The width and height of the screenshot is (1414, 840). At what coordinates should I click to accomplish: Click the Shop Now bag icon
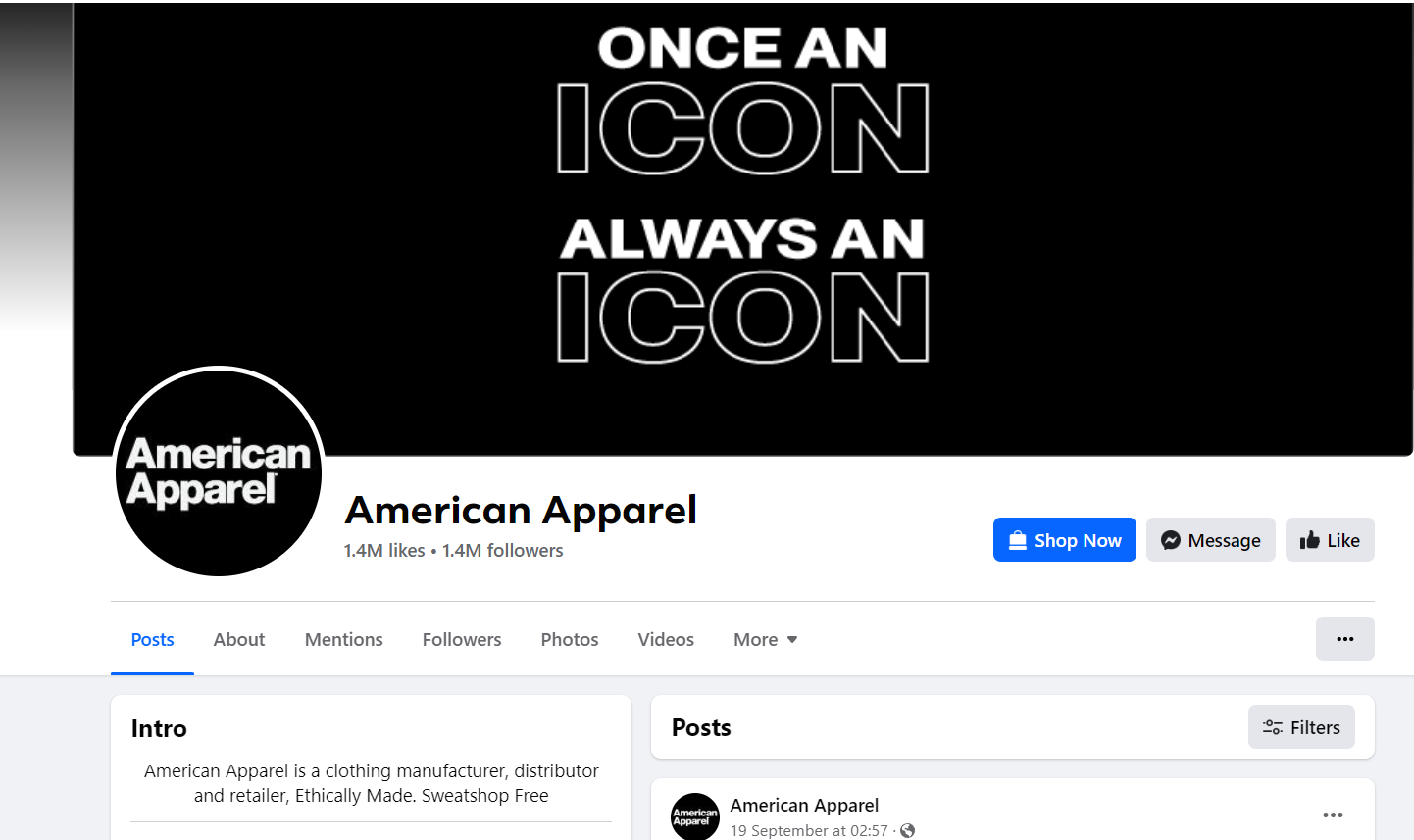(x=1018, y=540)
